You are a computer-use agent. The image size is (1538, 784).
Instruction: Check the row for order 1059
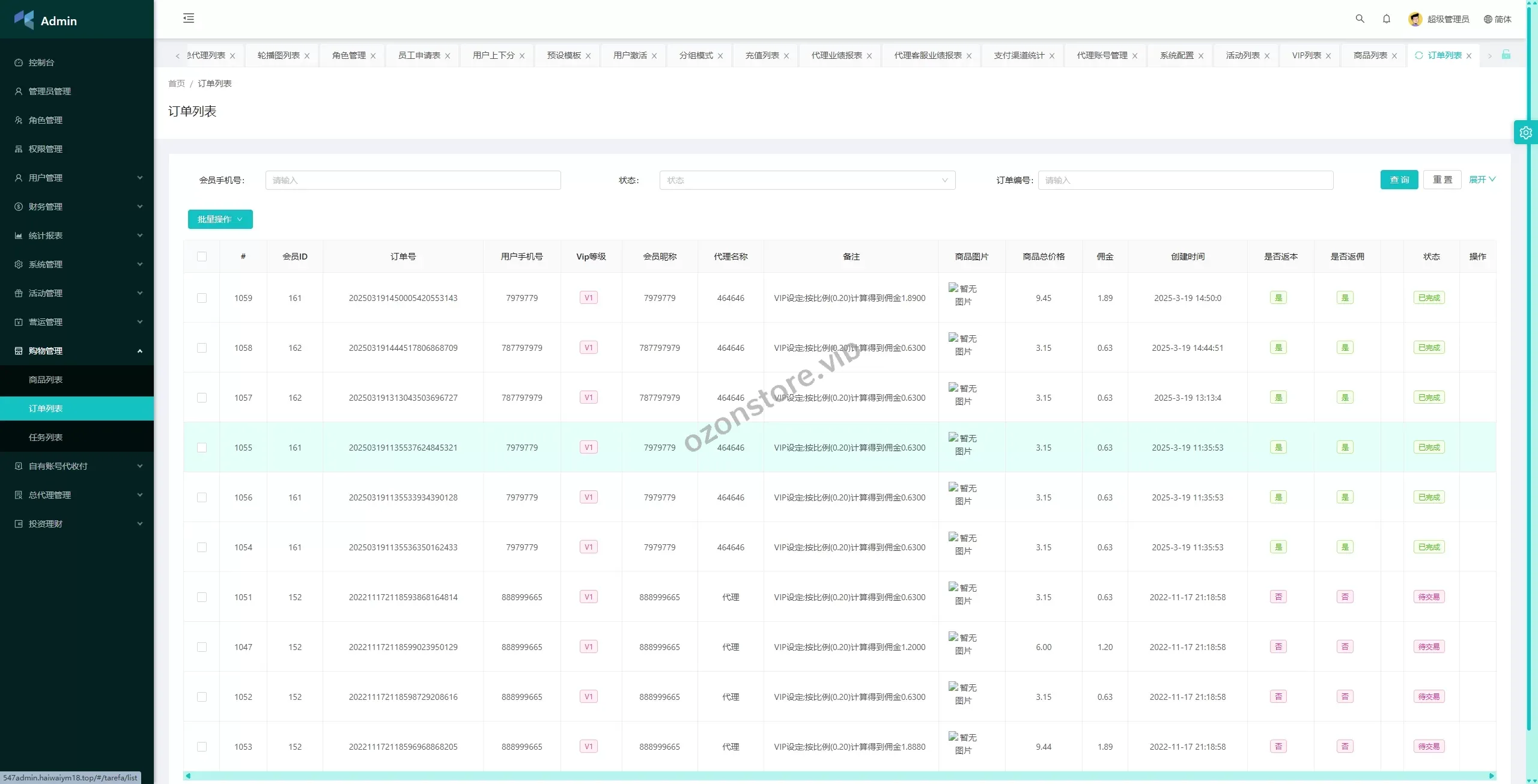(202, 298)
